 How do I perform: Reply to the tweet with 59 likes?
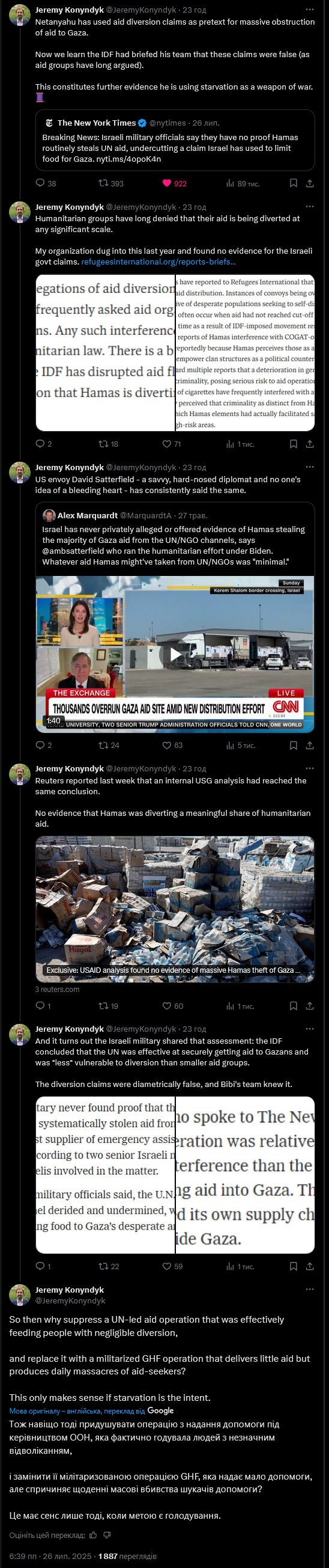pyautogui.click(x=40, y=1266)
